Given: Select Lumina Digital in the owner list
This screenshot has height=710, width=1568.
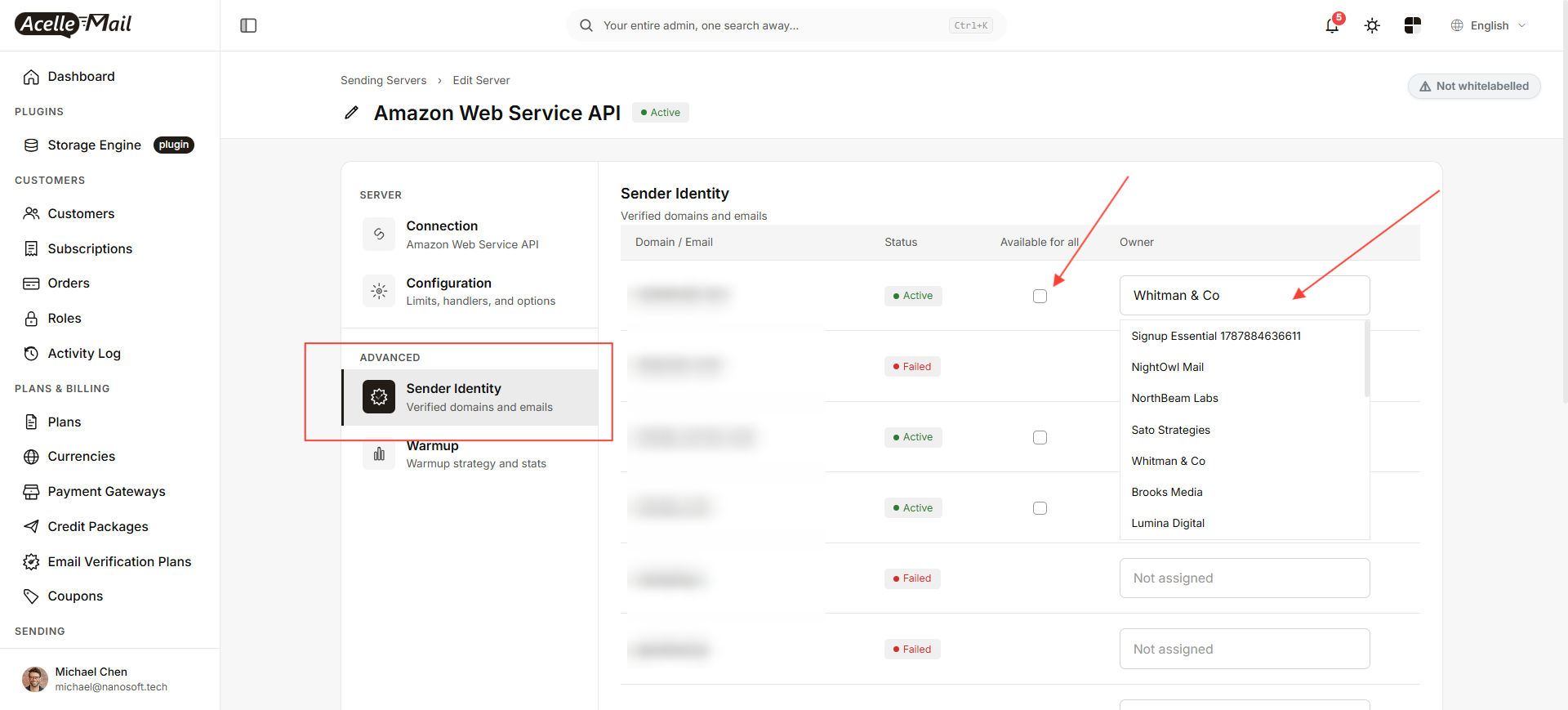Looking at the screenshot, I should [x=1243, y=523].
